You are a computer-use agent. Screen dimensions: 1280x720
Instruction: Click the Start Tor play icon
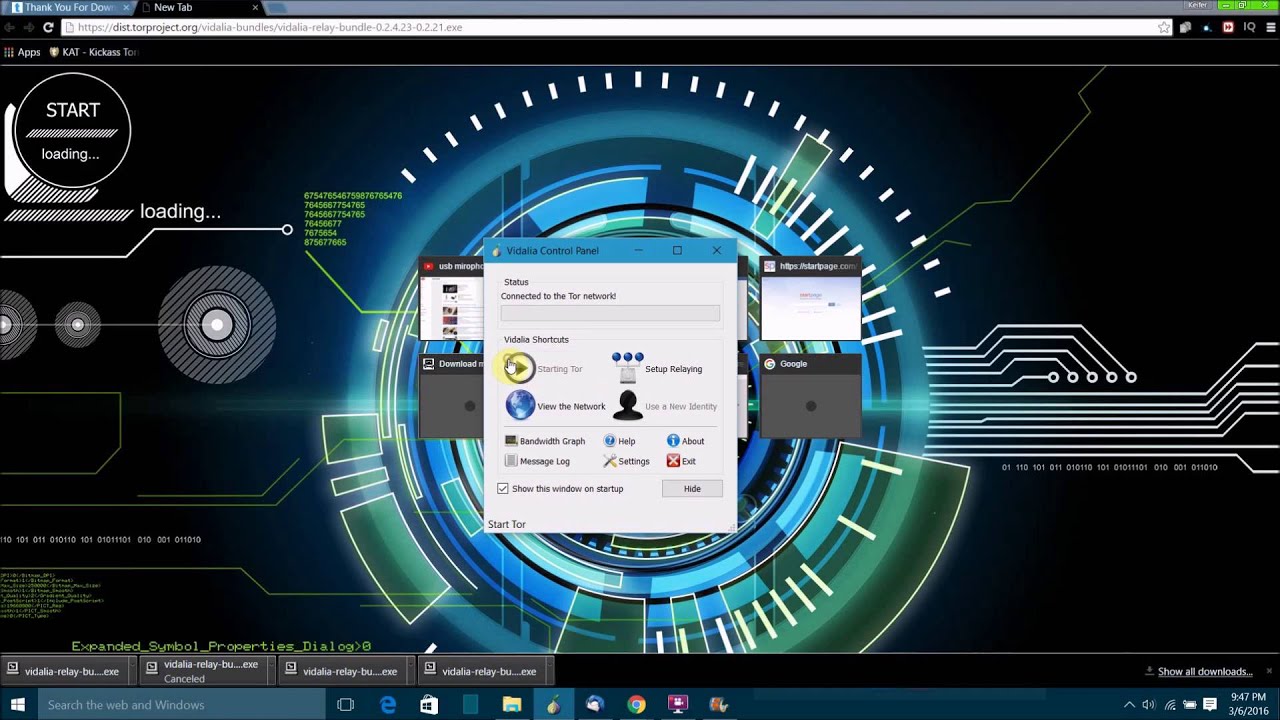point(519,368)
